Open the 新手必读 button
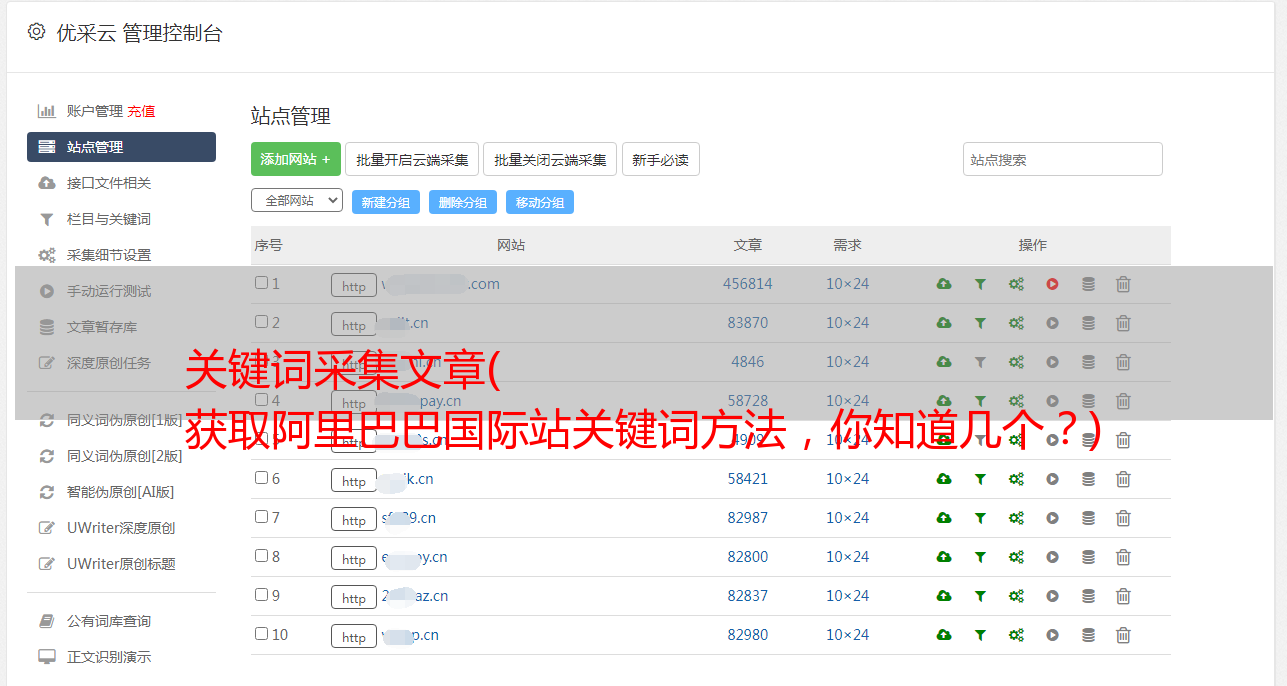 point(660,159)
